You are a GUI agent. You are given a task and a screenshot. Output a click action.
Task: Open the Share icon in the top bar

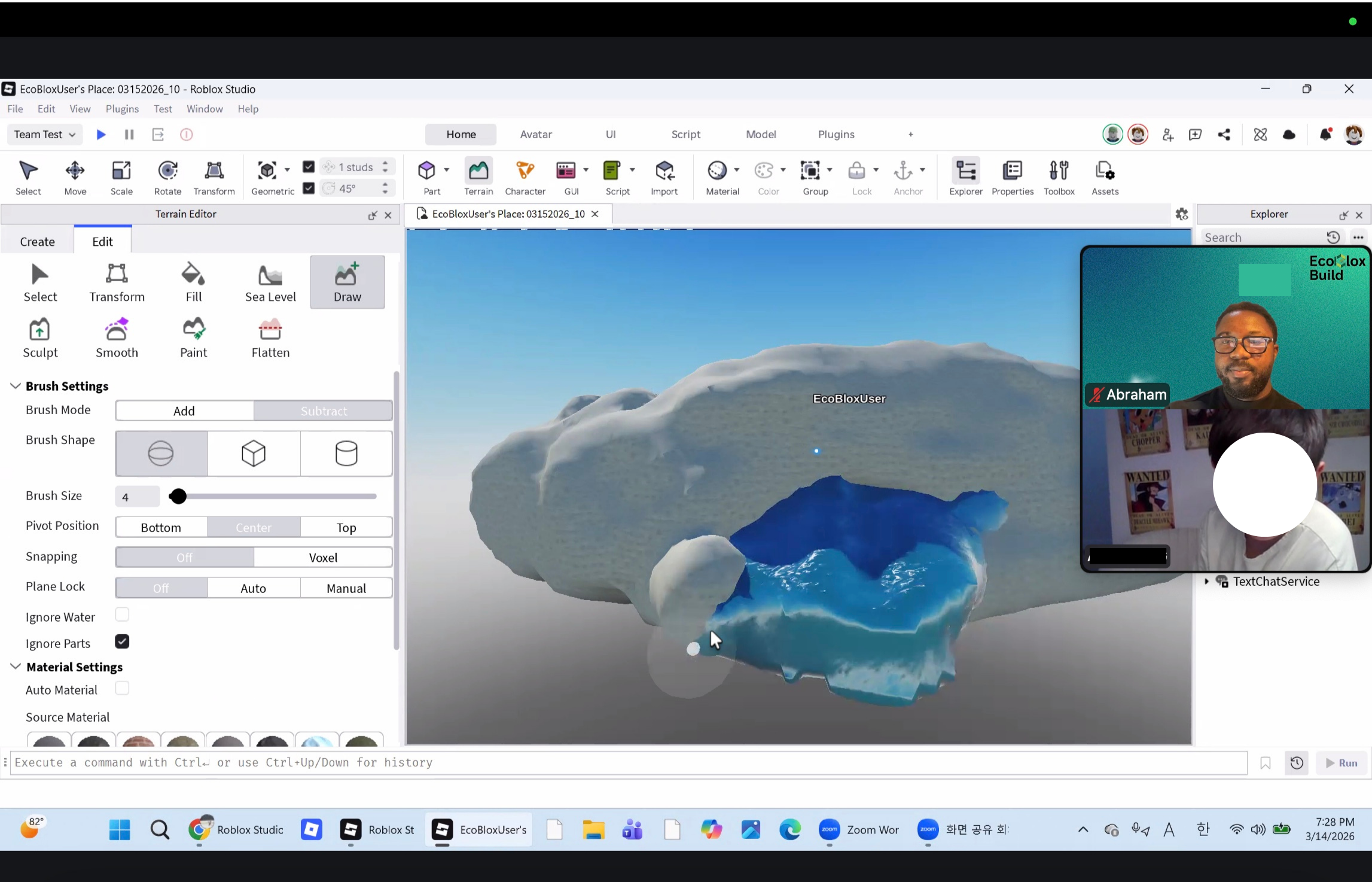(x=1224, y=135)
